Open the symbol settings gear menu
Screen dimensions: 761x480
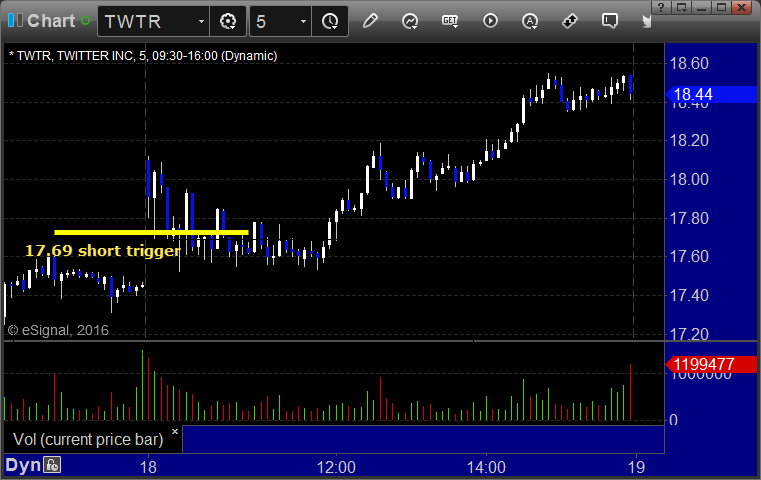pyautogui.click(x=228, y=21)
